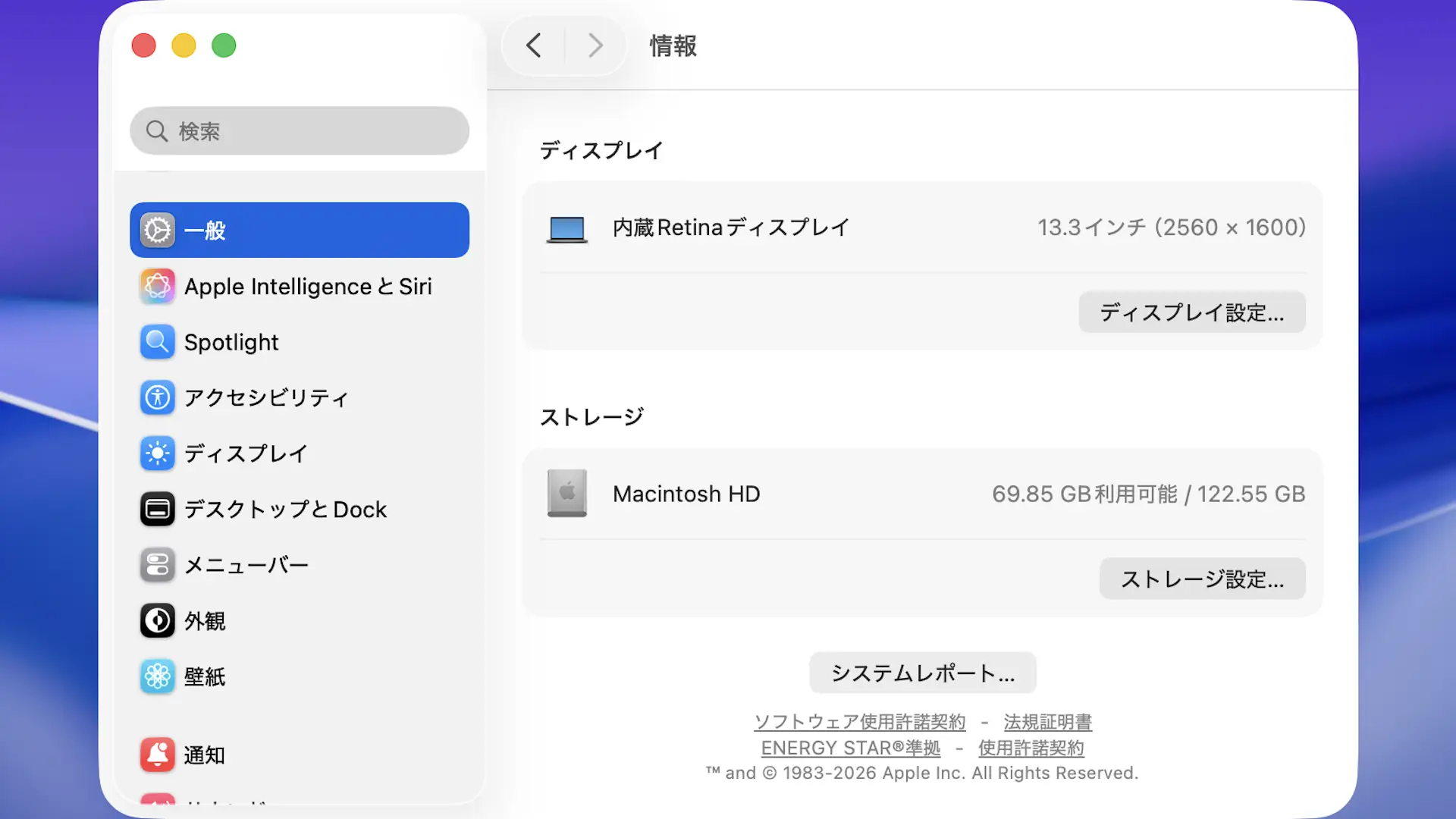Open システムレポート... button
Screen dimensions: 1456x819
pos(922,673)
